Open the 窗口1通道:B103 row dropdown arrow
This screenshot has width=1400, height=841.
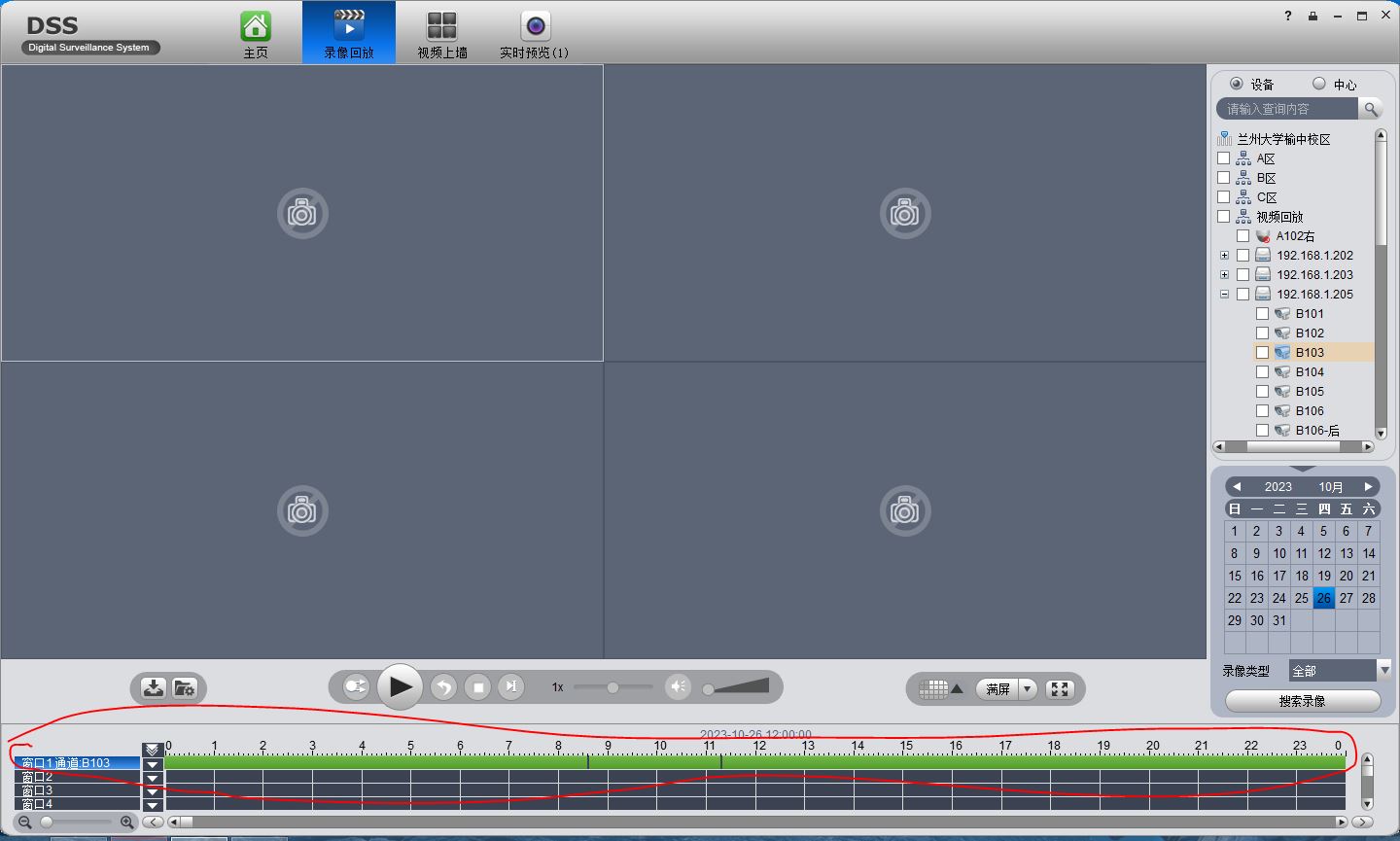click(153, 764)
